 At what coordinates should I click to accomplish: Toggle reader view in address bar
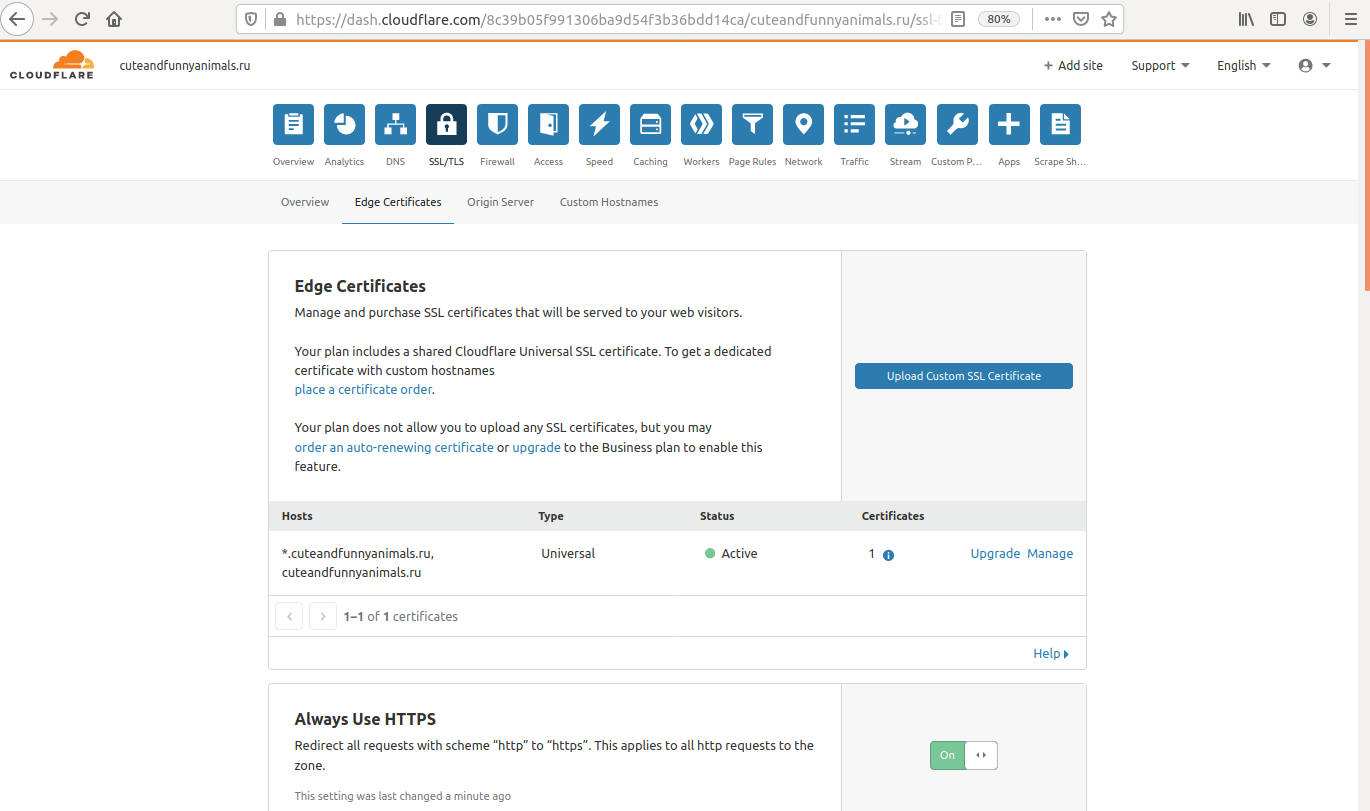tap(958, 18)
